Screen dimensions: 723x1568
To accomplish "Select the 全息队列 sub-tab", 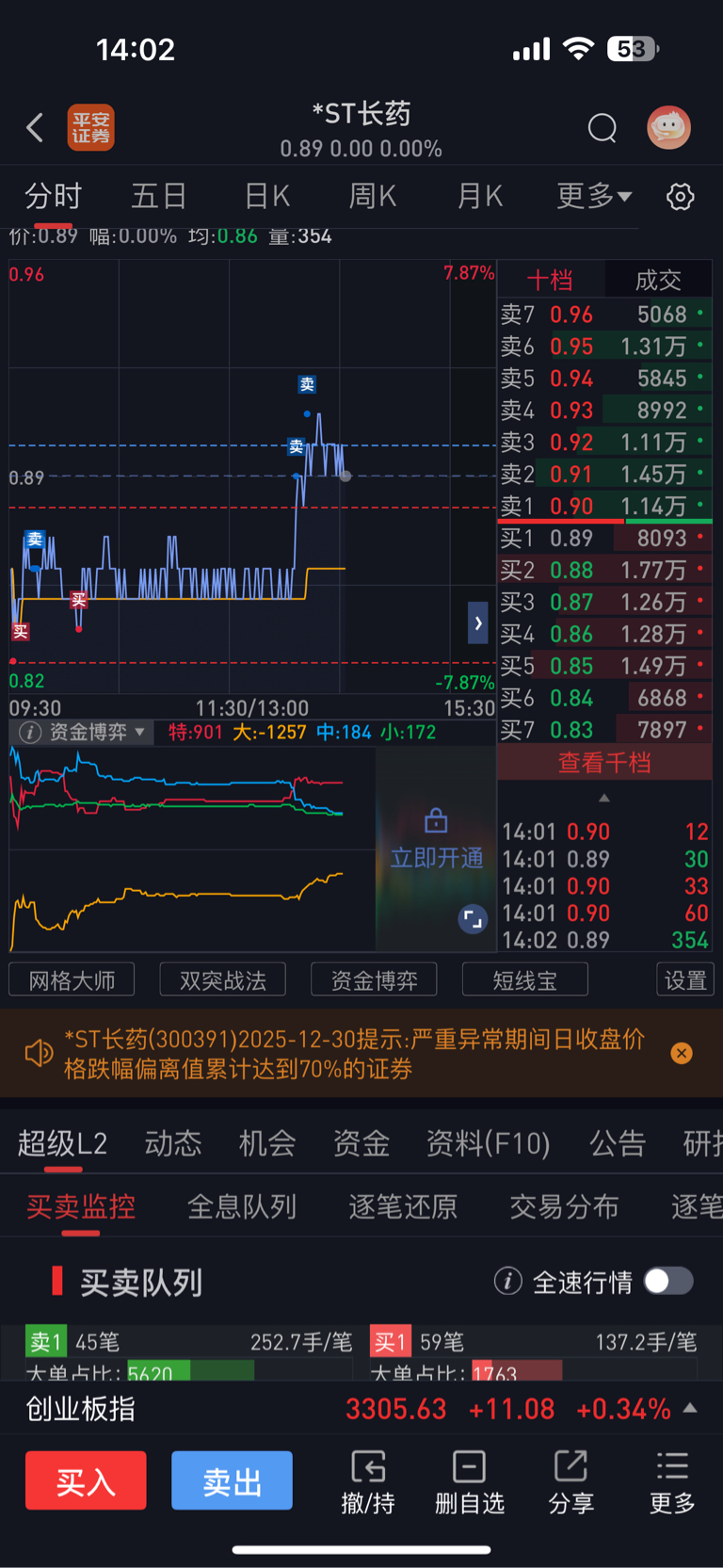I will coord(242,1206).
